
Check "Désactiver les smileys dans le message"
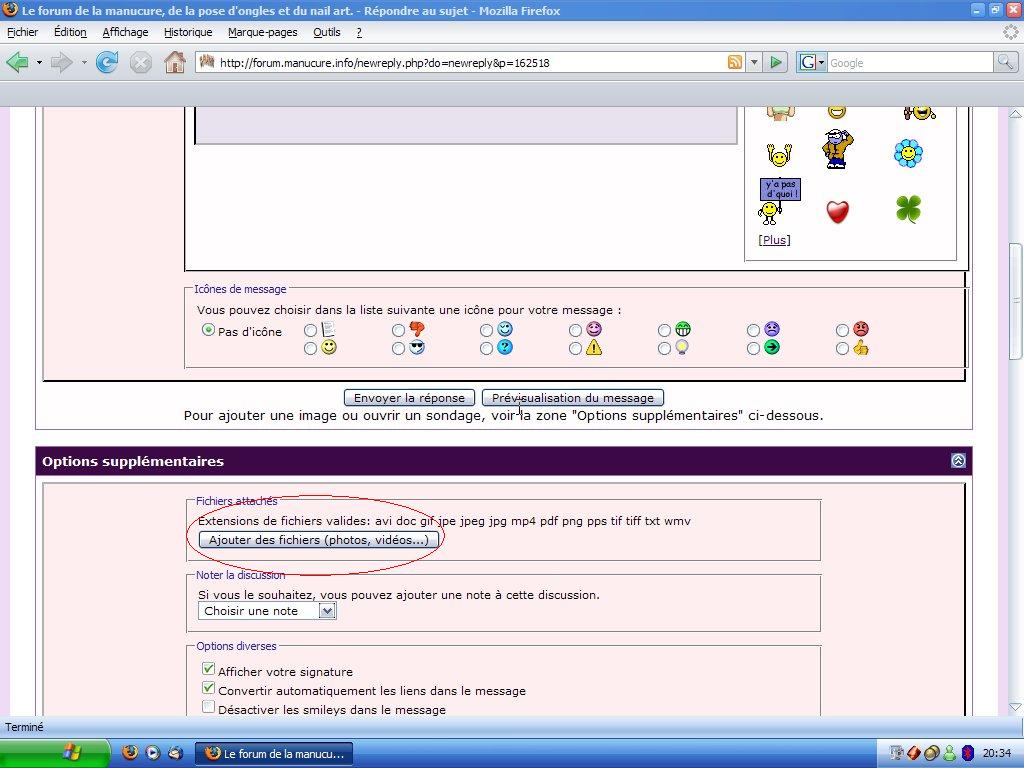click(x=209, y=707)
